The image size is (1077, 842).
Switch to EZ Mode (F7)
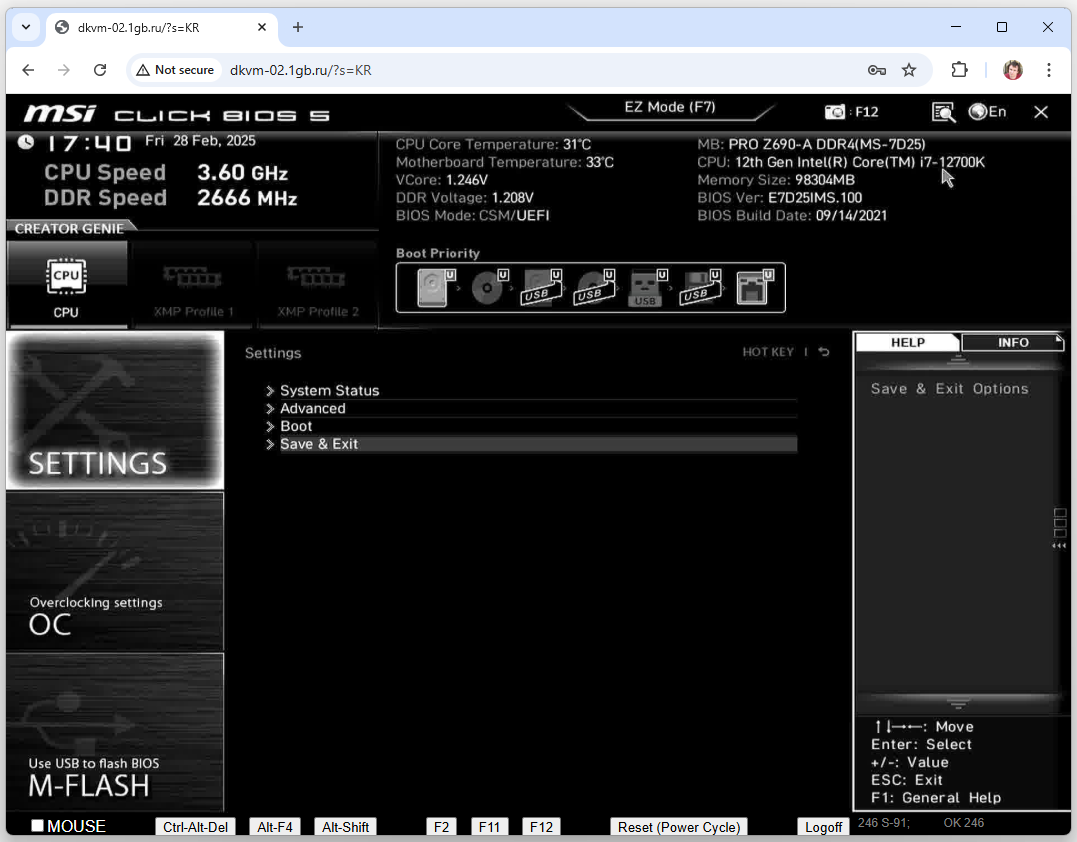[x=668, y=107]
